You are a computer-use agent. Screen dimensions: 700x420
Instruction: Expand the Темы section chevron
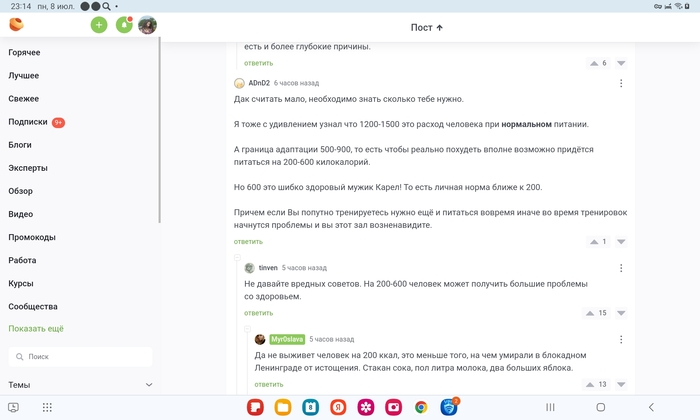pos(149,385)
